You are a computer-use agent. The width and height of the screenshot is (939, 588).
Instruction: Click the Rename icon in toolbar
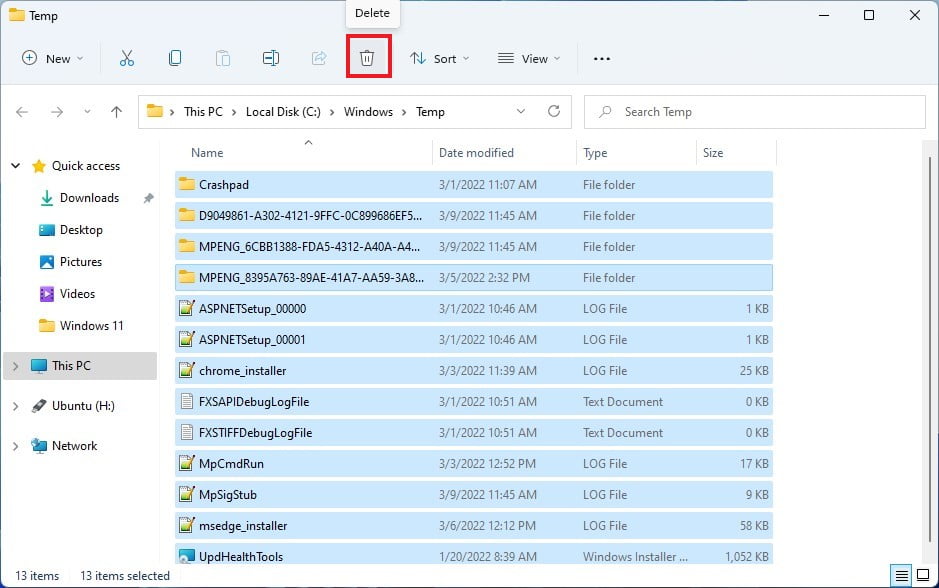(x=270, y=59)
